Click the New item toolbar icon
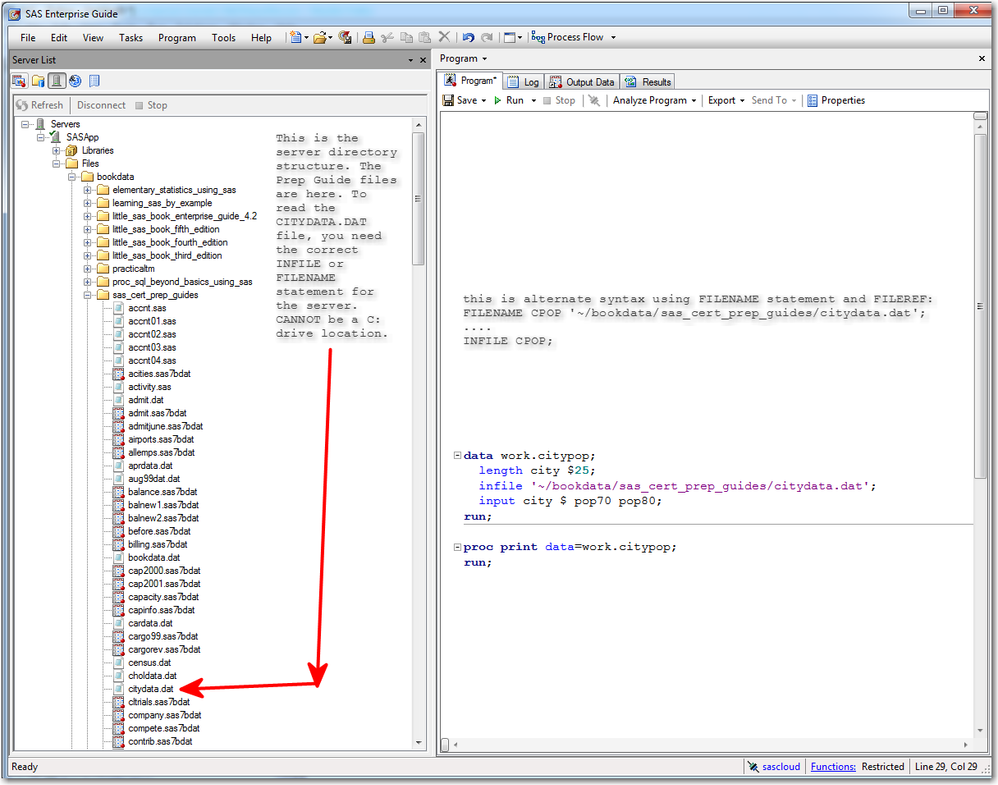 (x=296, y=38)
